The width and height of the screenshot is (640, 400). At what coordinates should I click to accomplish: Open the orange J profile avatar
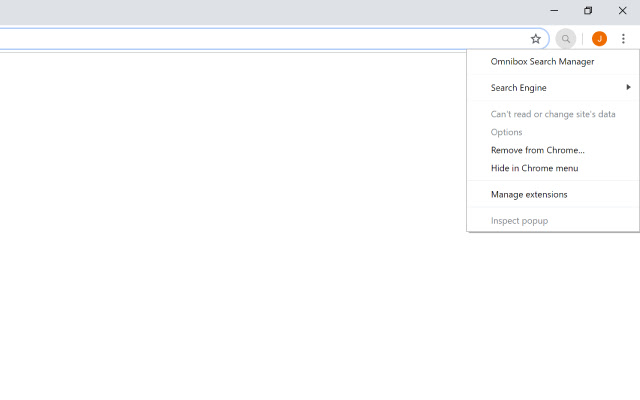[599, 39]
